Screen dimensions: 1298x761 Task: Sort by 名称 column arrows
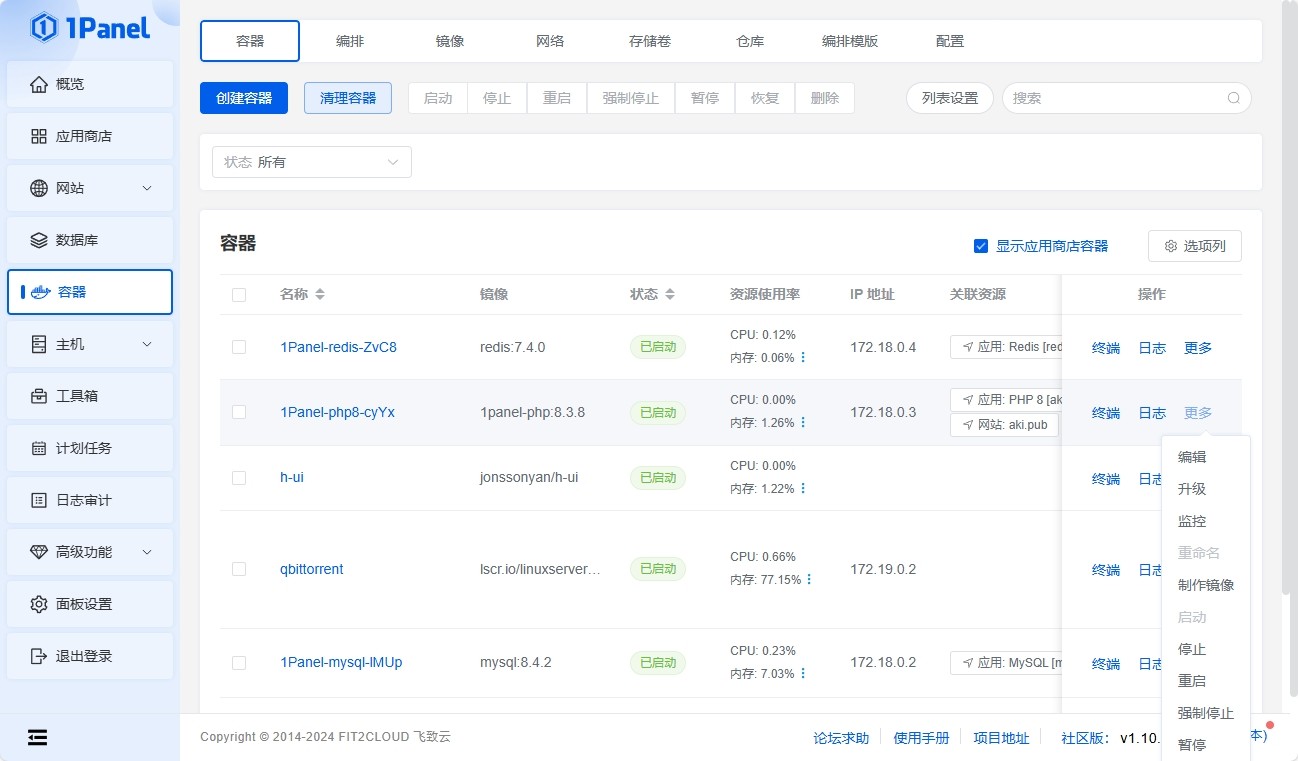point(320,294)
